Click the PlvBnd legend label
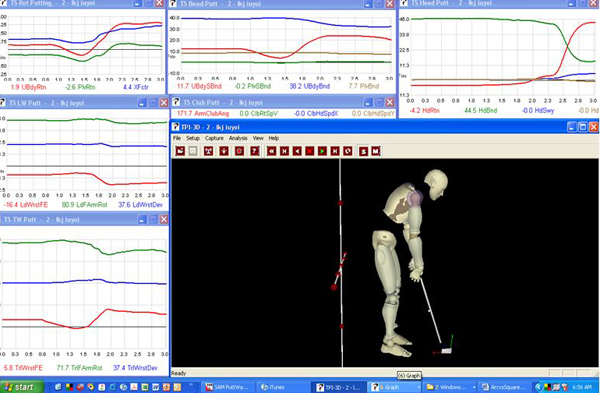Screen dimensions: 600x393 pos(364,86)
